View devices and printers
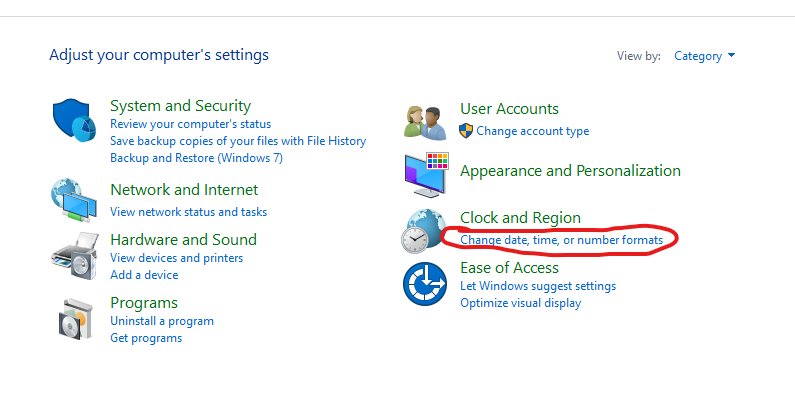The height and width of the screenshot is (411, 795). tap(176, 258)
